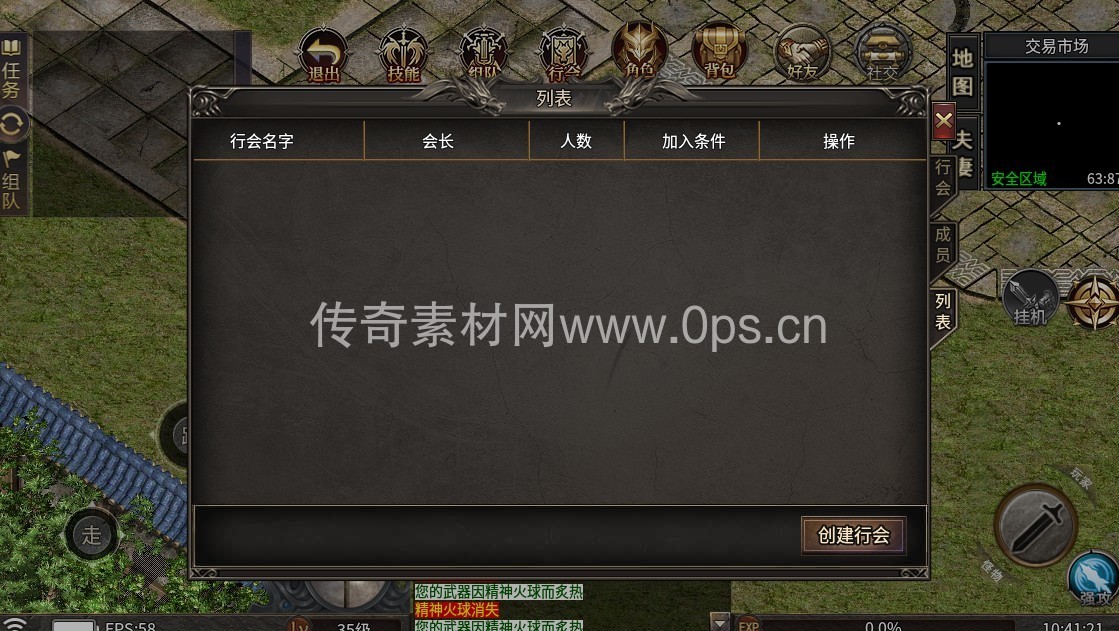This screenshot has height=631, width=1119.
Task: Click the 创建行会 create guild button
Action: coord(854,535)
